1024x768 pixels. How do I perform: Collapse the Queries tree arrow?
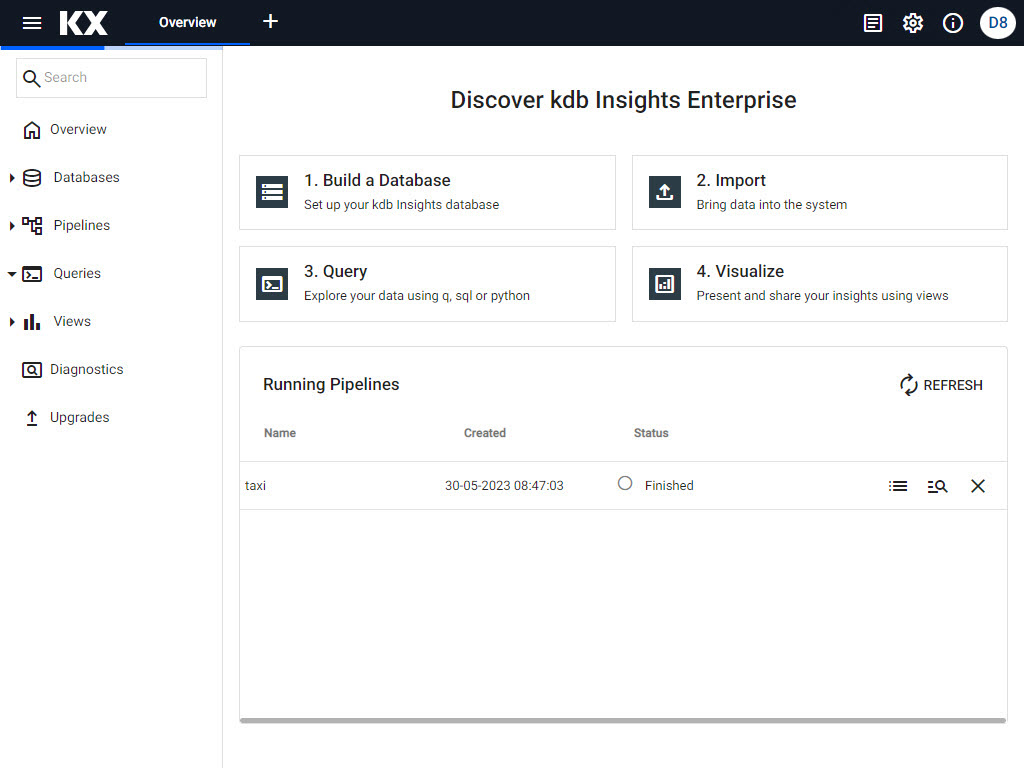click(12, 274)
